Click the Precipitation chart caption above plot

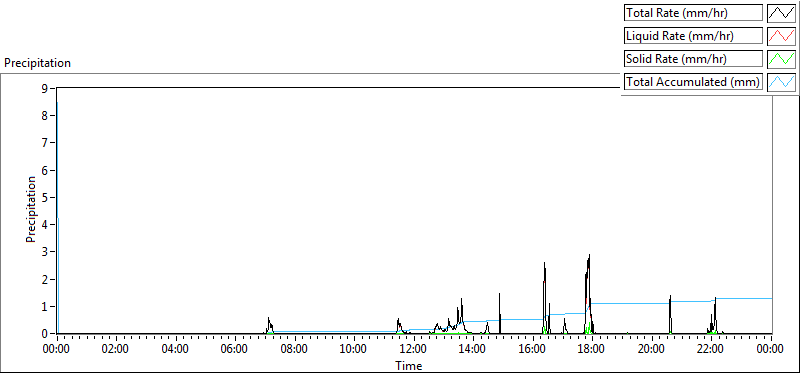37,63
